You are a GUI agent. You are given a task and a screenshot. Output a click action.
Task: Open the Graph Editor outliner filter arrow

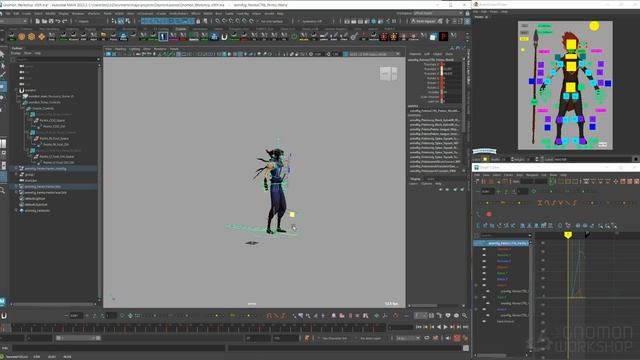point(530,236)
